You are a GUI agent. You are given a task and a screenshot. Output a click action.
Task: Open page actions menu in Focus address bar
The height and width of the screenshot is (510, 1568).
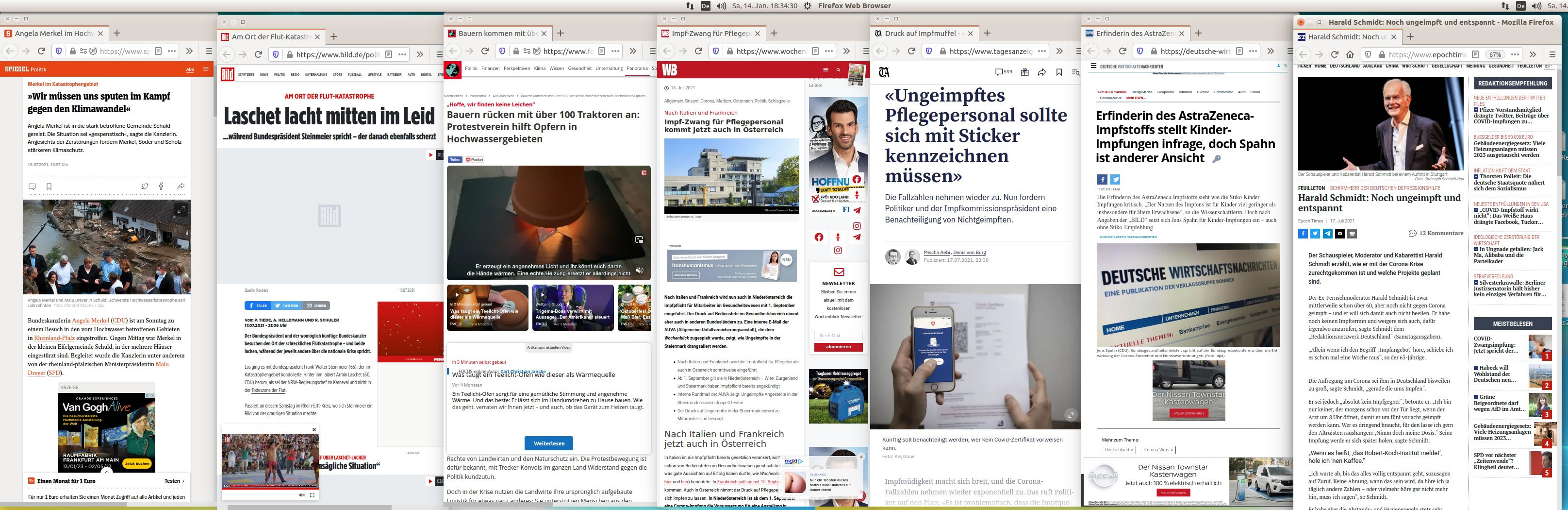pos(615,51)
